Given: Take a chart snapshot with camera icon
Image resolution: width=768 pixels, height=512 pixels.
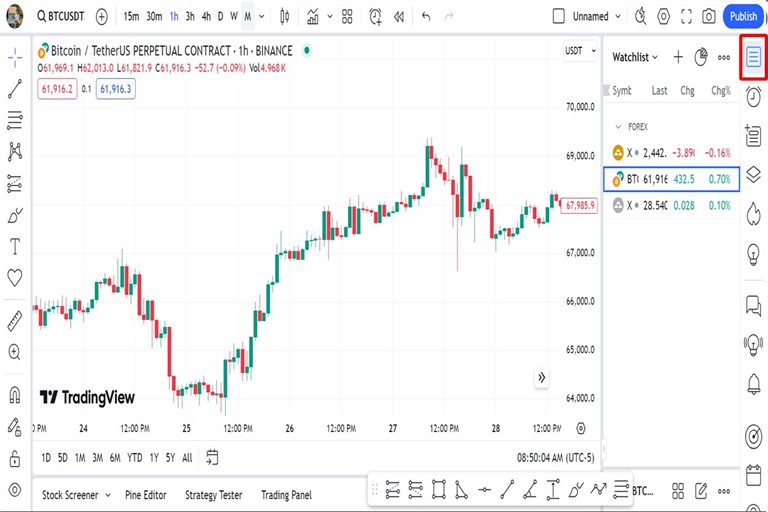Looking at the screenshot, I should point(709,17).
